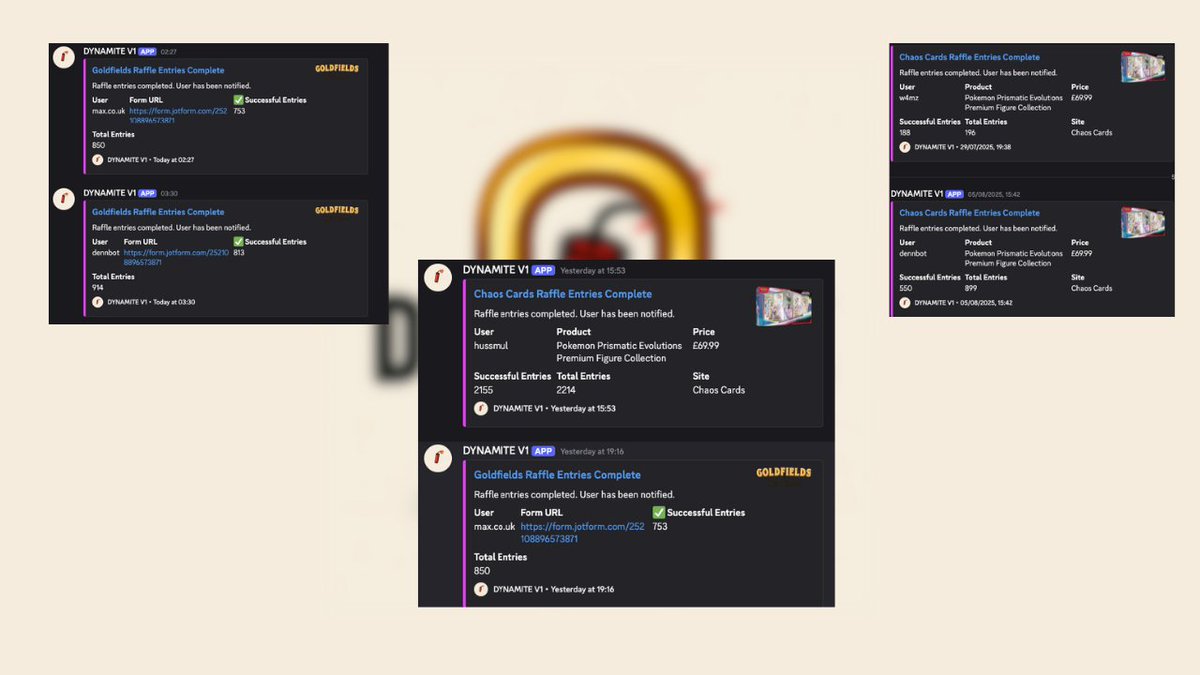Click the 'Yesterday at 15:53' header timestamp
Screen dimensions: 1200x675
(593, 271)
